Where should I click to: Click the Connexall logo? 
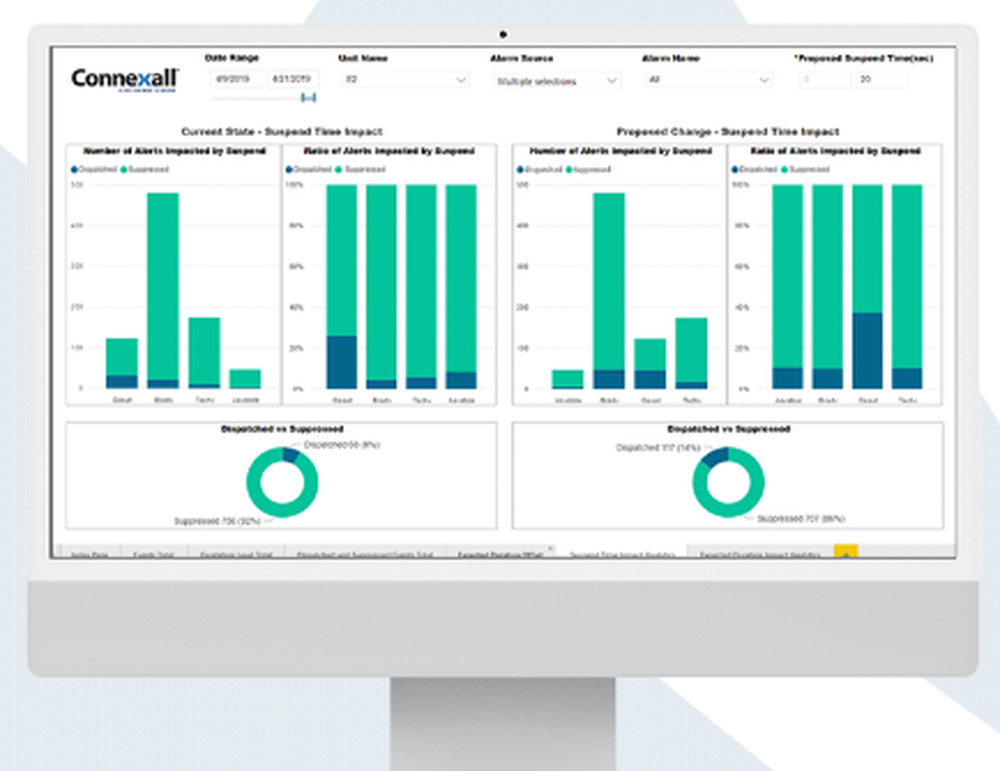(x=125, y=80)
